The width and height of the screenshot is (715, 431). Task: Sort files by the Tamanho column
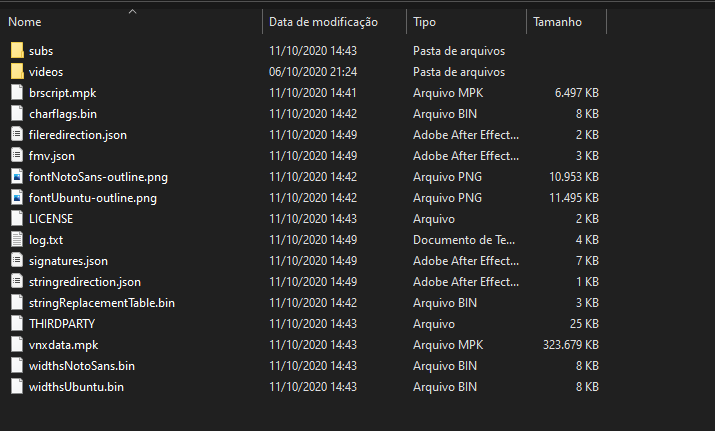[x=557, y=22]
